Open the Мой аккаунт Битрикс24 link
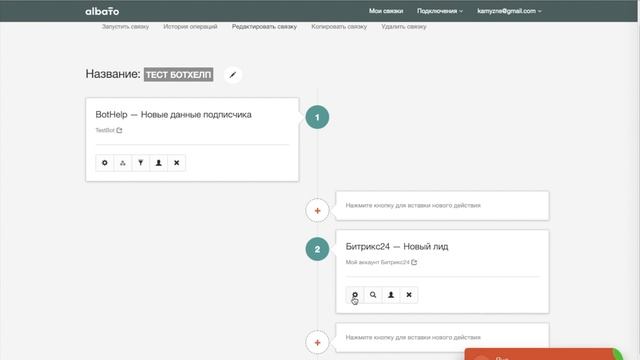640x360 pixels. click(377, 262)
